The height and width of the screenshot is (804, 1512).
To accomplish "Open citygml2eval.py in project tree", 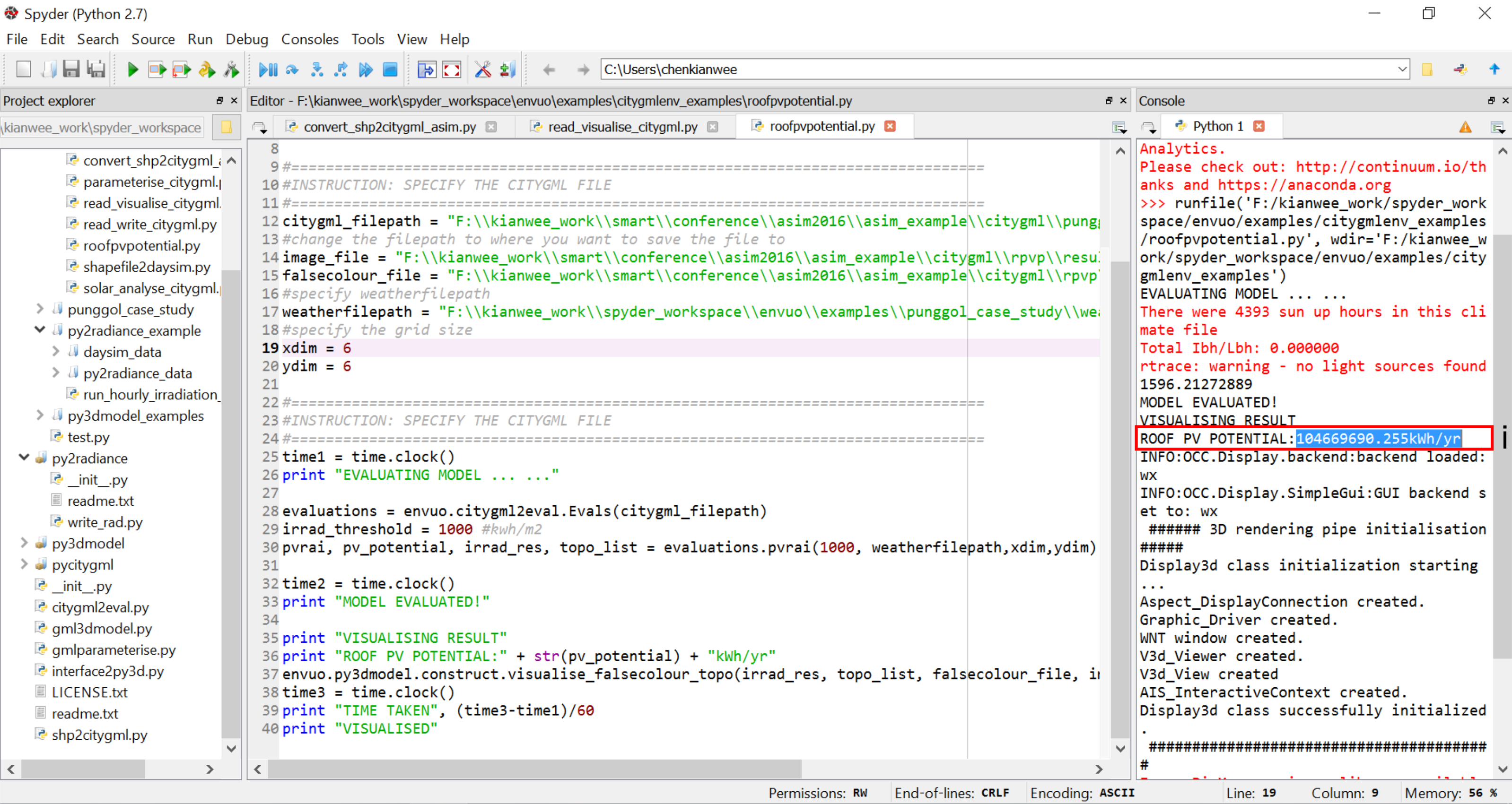I will [100, 607].
